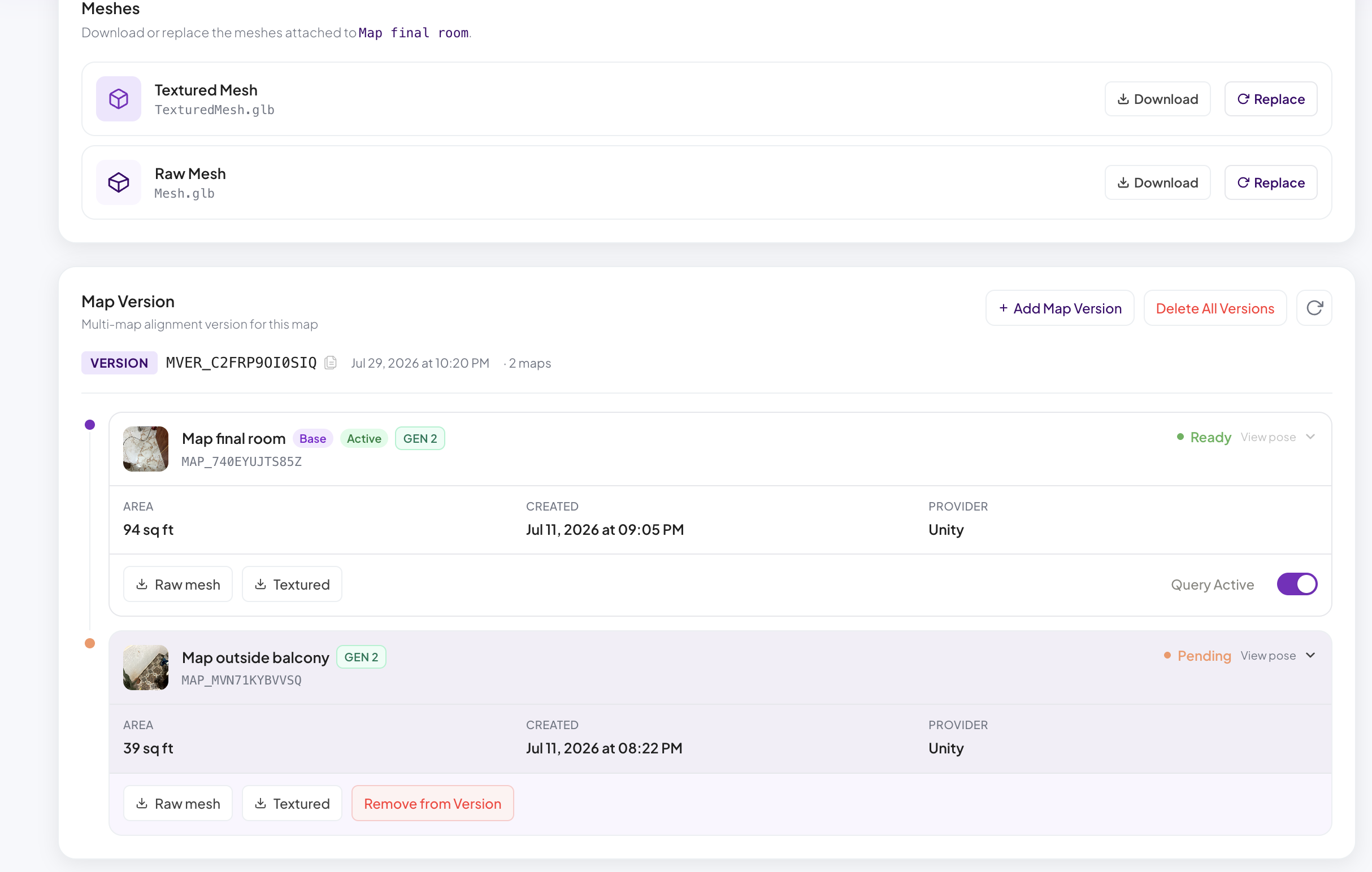This screenshot has width=1372, height=872.
Task: Expand View pose for Map outside balcony
Action: click(1279, 656)
